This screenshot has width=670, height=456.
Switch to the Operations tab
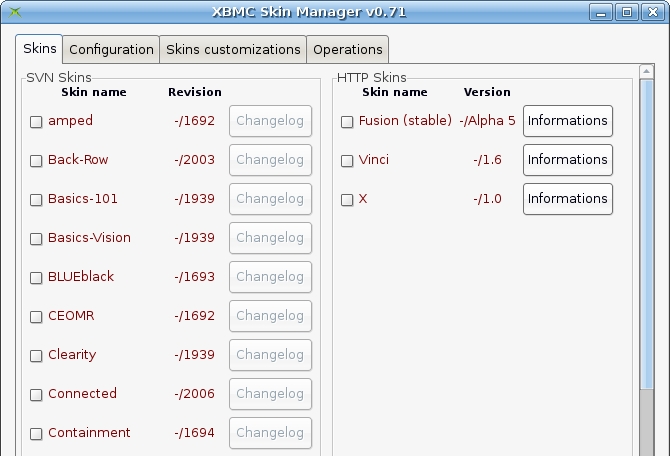(x=347, y=50)
